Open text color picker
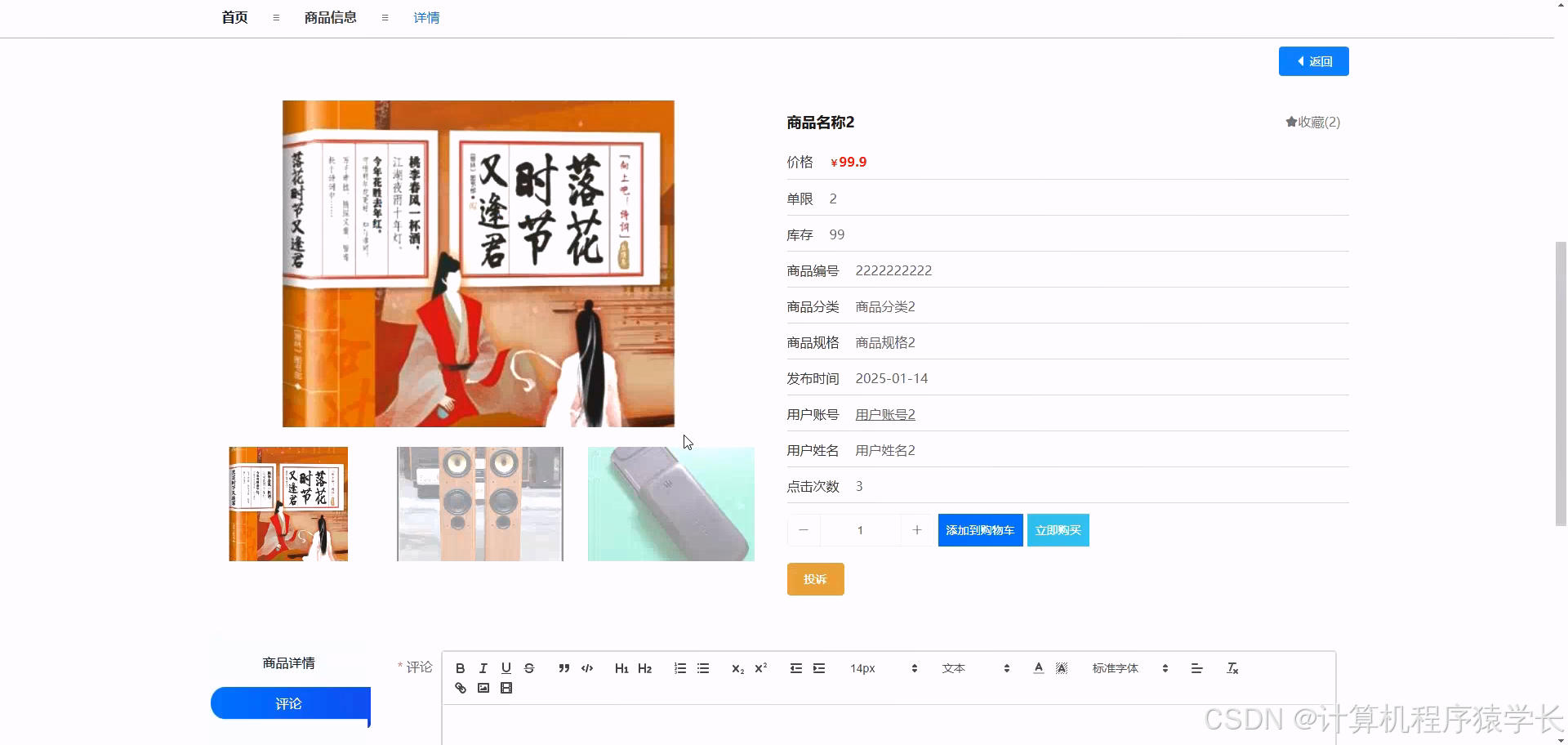 click(1038, 668)
